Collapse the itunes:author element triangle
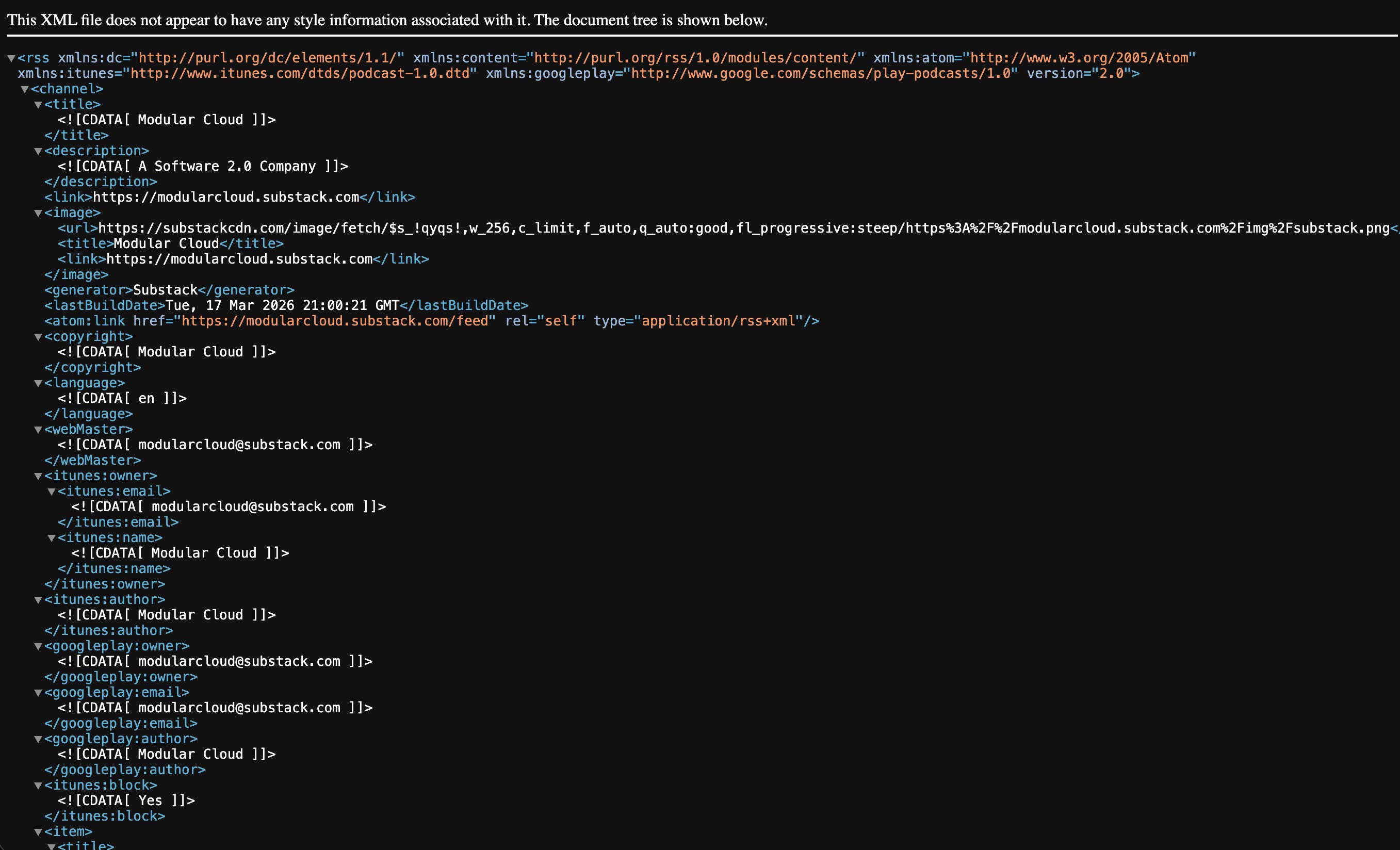The image size is (1400, 850). 38,600
